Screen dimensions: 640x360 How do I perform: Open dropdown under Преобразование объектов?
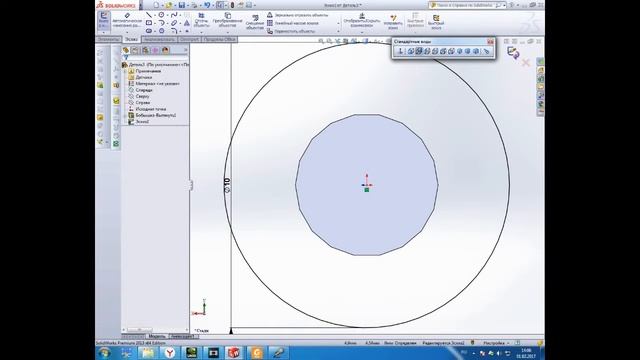click(228, 32)
